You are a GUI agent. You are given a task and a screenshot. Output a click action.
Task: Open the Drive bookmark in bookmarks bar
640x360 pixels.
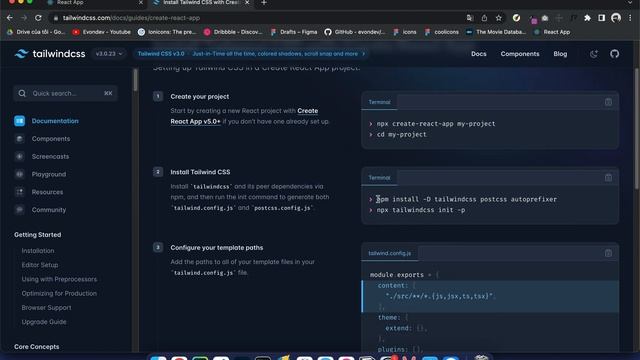36,32
